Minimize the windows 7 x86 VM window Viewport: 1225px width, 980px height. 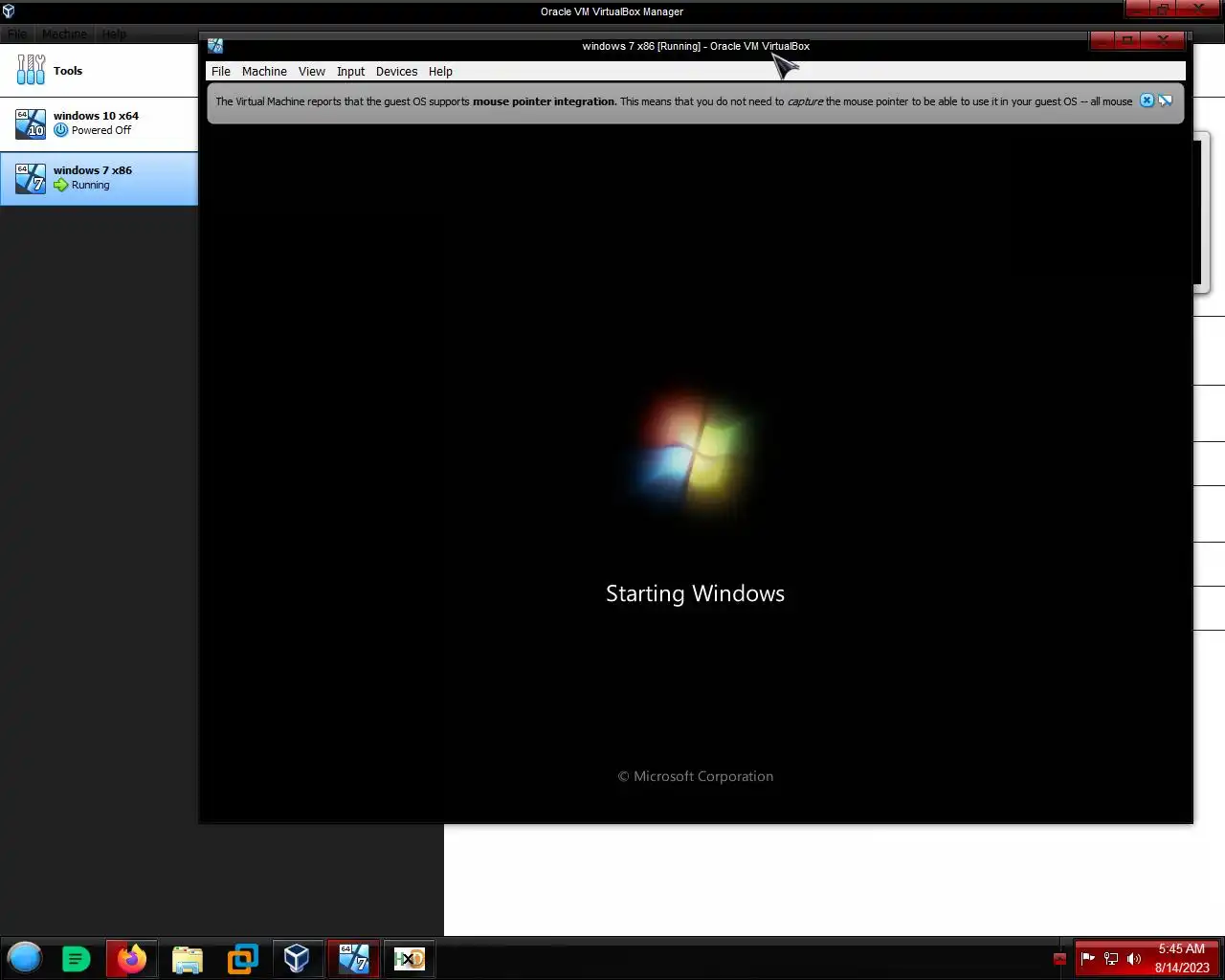[x=1102, y=40]
